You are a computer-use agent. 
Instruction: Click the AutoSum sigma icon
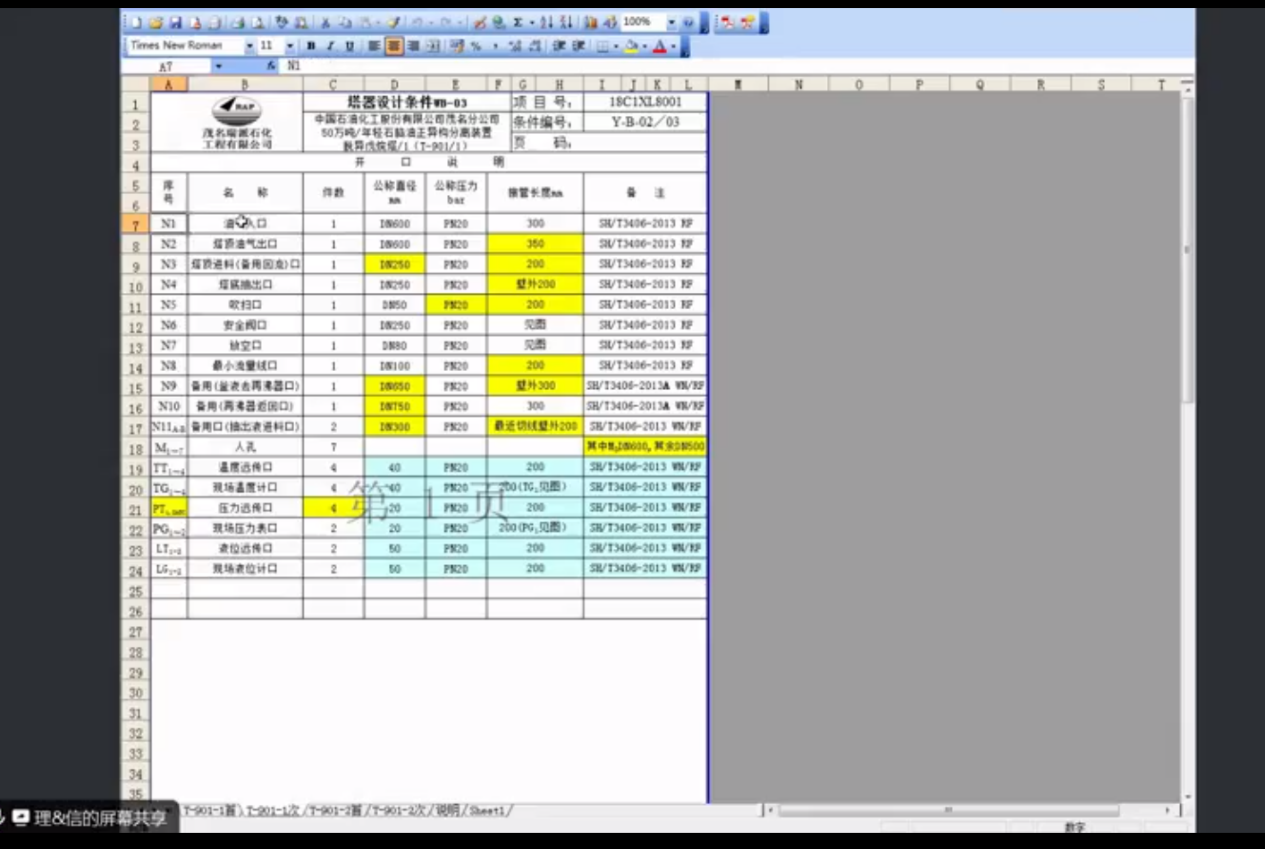click(x=518, y=22)
